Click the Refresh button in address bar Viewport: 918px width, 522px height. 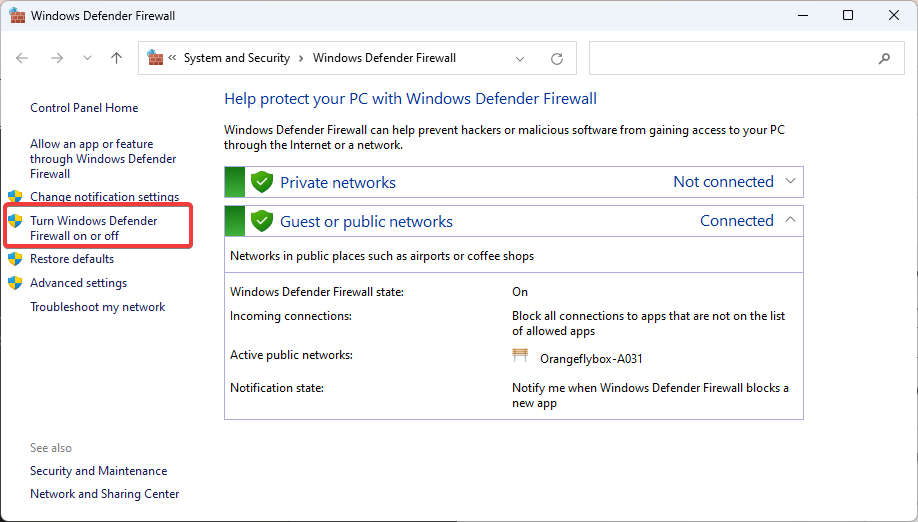[x=557, y=59]
